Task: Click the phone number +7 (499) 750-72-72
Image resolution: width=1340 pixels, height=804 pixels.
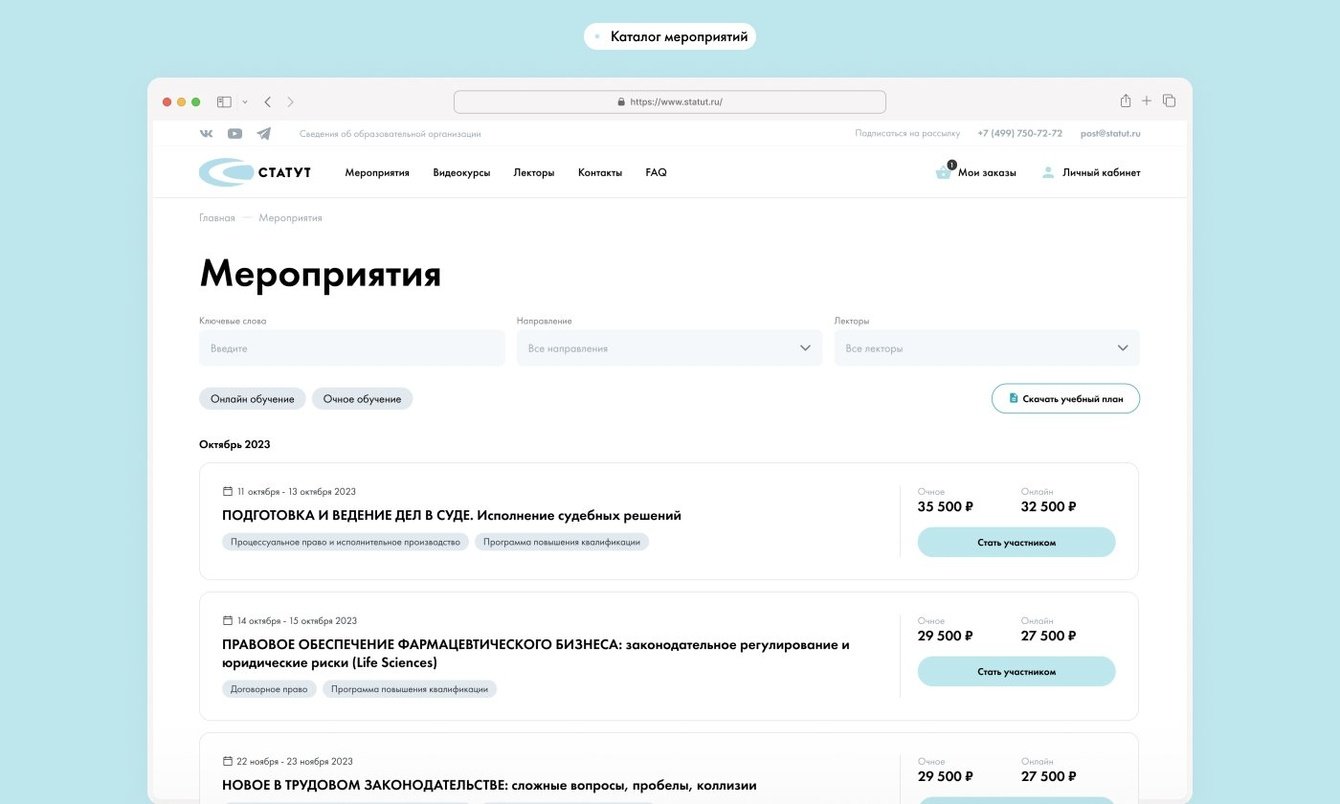Action: (x=1020, y=134)
